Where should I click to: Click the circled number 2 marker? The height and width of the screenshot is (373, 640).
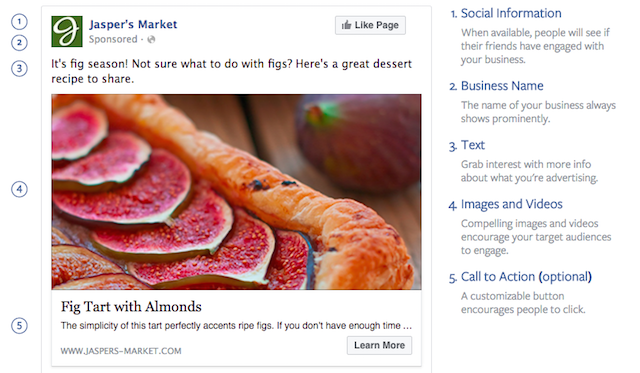coord(19,42)
